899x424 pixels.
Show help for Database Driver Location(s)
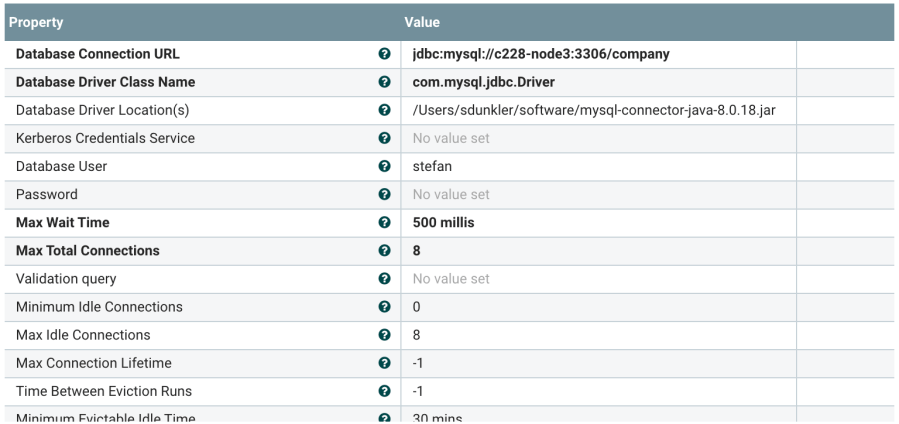click(385, 110)
